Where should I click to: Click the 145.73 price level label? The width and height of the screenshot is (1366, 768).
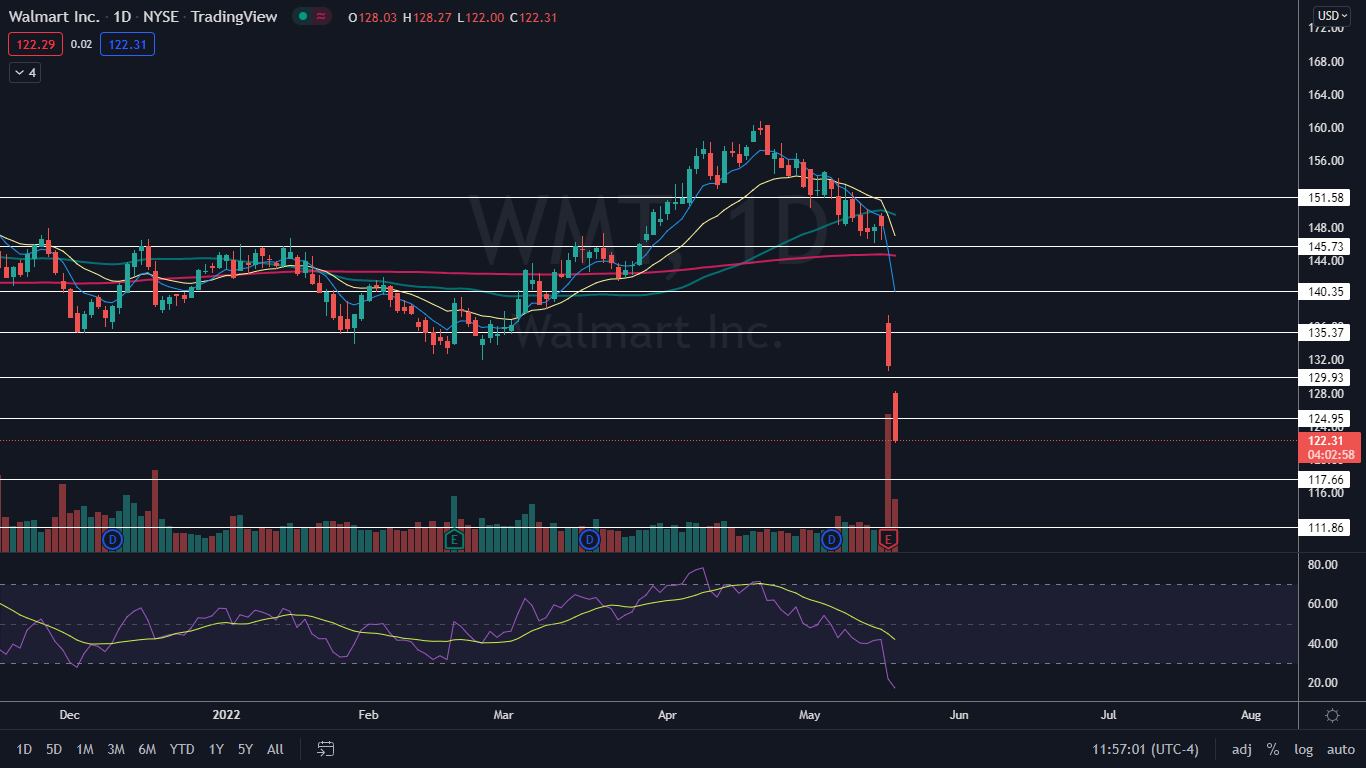pyautogui.click(x=1323, y=246)
